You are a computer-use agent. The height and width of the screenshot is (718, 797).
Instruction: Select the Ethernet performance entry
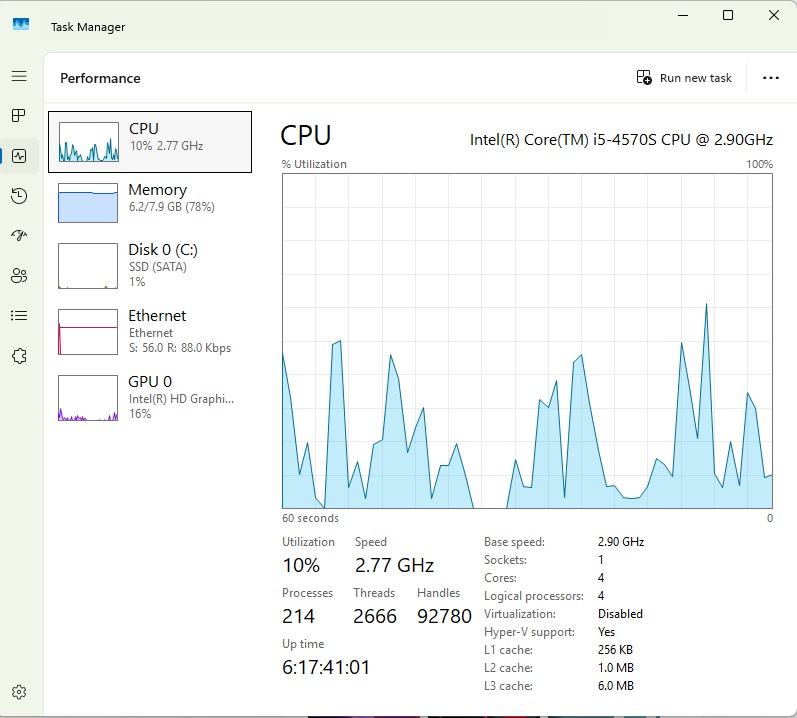(x=150, y=332)
